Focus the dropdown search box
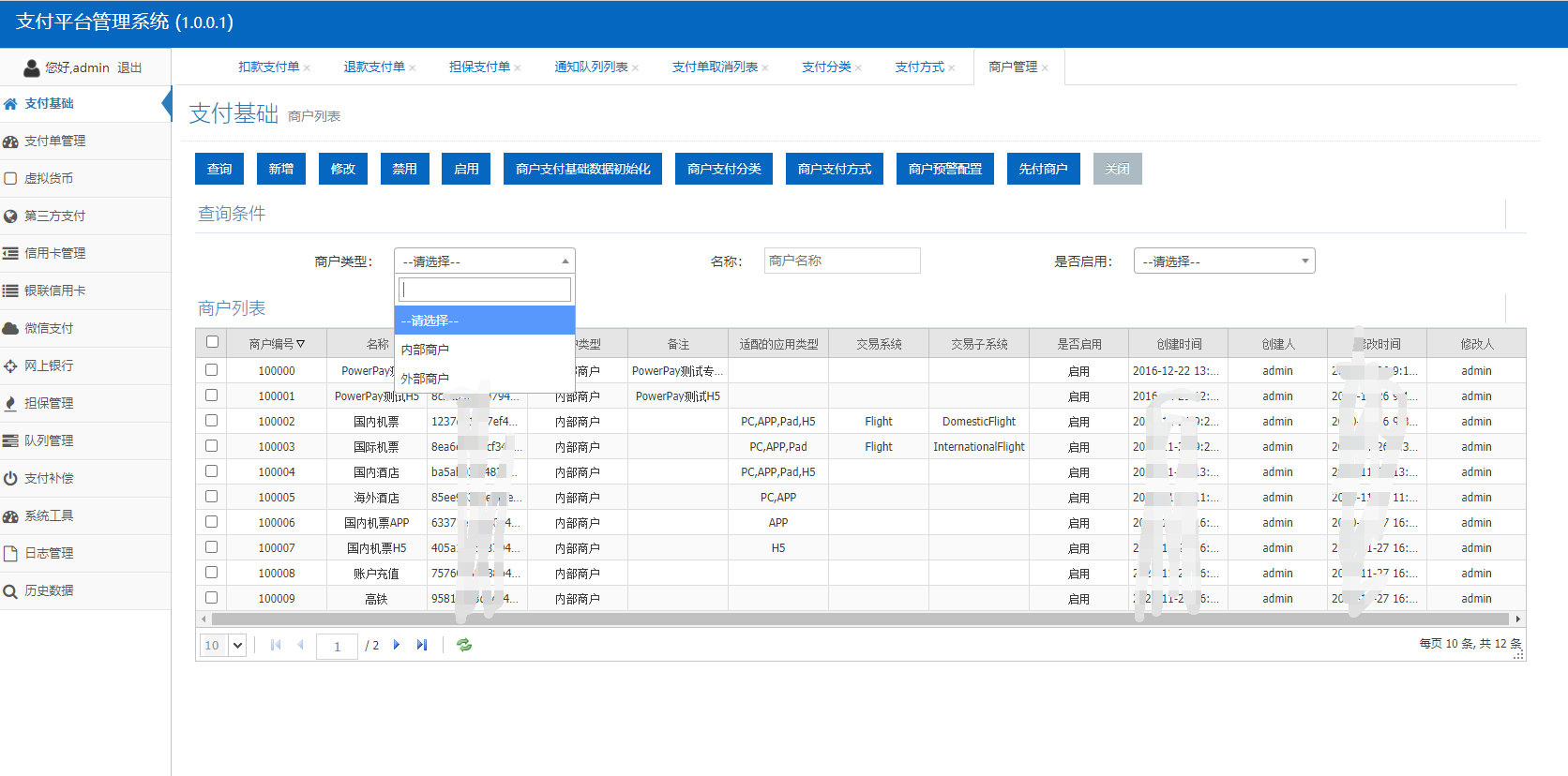1568x776 pixels. [x=484, y=290]
